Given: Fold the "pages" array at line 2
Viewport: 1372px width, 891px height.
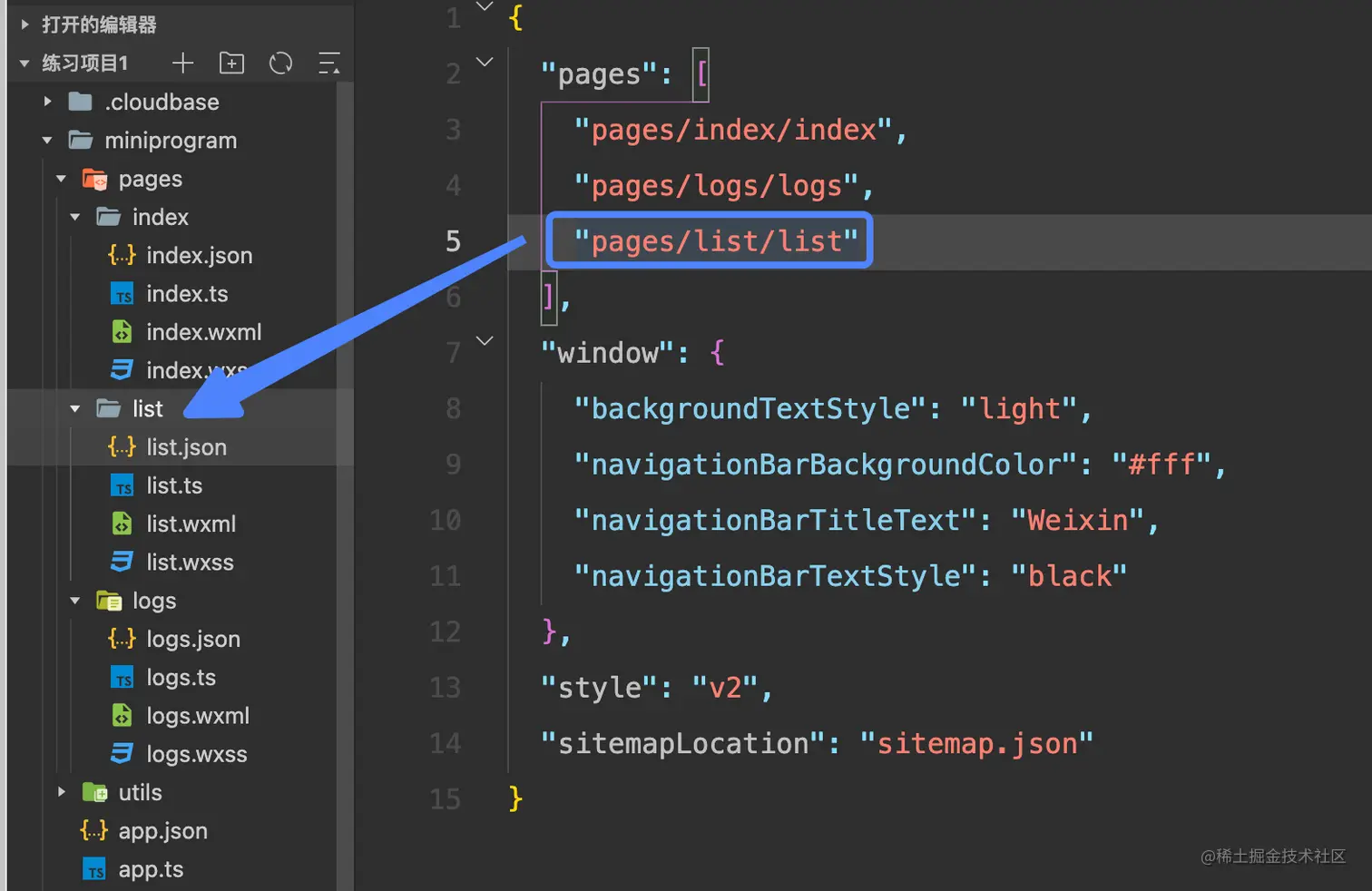Looking at the screenshot, I should tap(485, 63).
